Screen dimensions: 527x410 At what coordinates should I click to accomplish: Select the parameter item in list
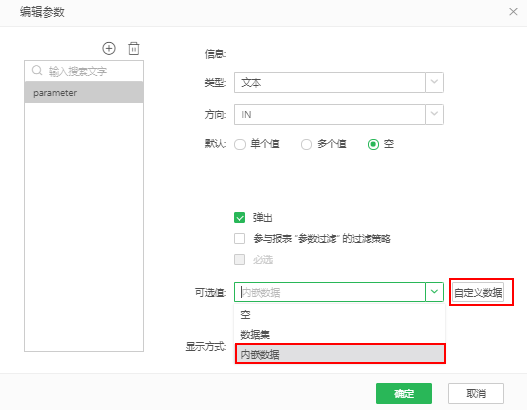84,92
